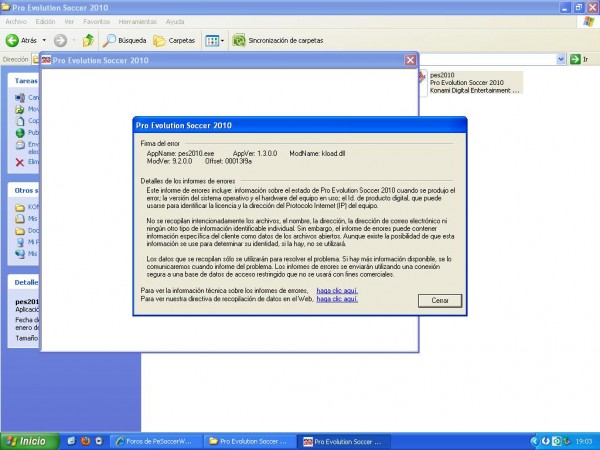The height and width of the screenshot is (450, 600).
Task: Open the Edición menu
Action: tap(45, 22)
